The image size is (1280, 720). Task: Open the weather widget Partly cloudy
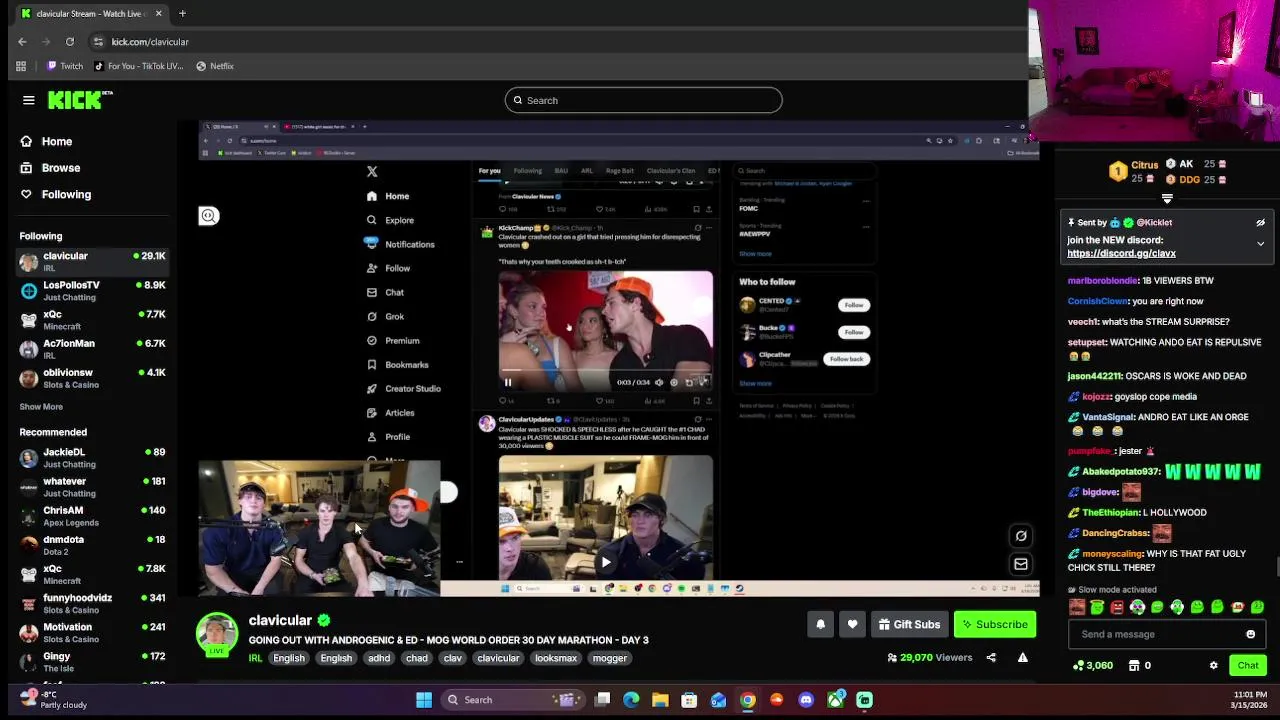pyautogui.click(x=52, y=699)
